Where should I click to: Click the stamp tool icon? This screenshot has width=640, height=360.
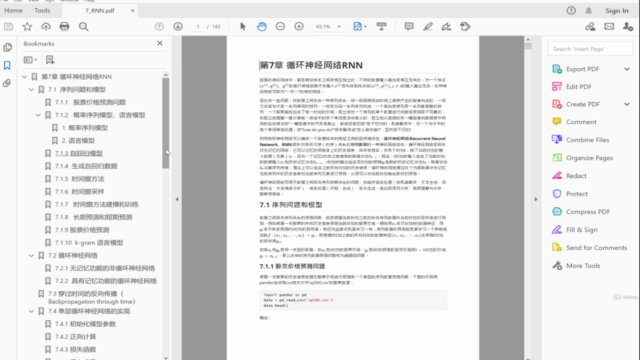465,27
